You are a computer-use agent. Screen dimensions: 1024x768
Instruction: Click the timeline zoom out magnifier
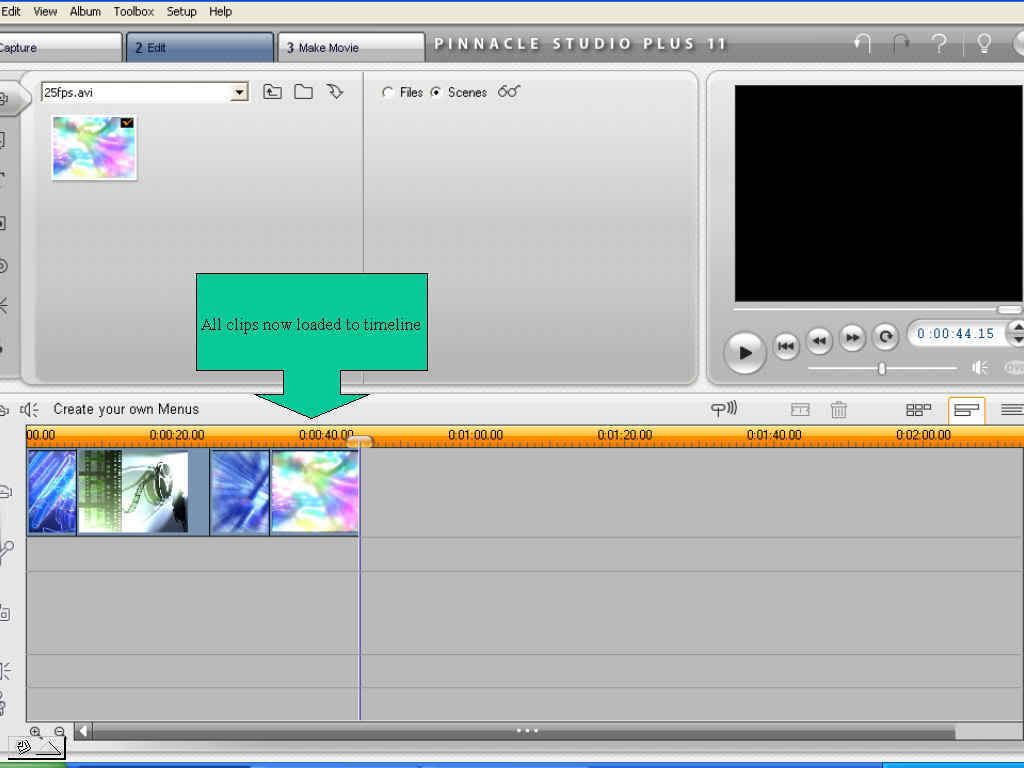click(x=59, y=732)
